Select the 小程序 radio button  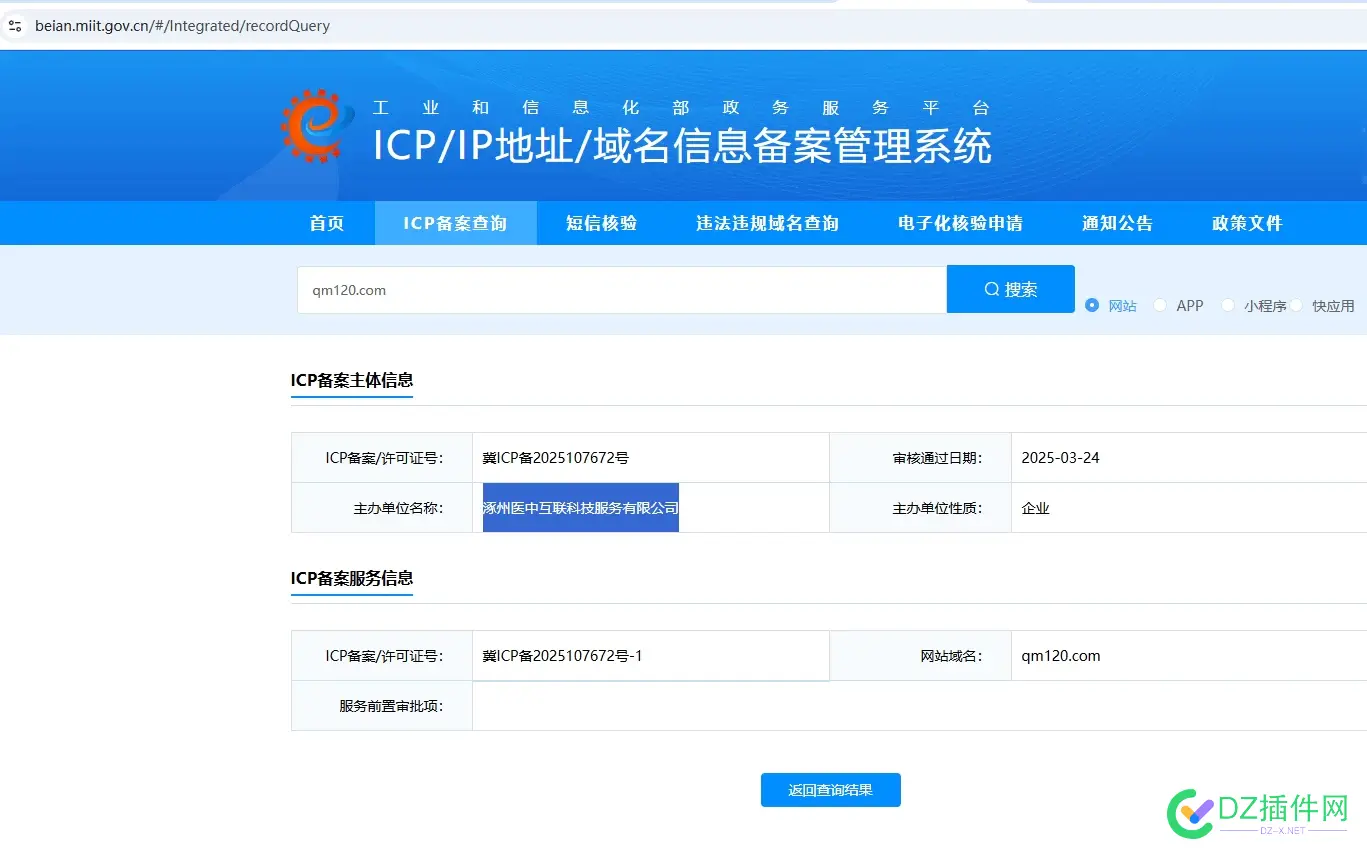(1228, 306)
